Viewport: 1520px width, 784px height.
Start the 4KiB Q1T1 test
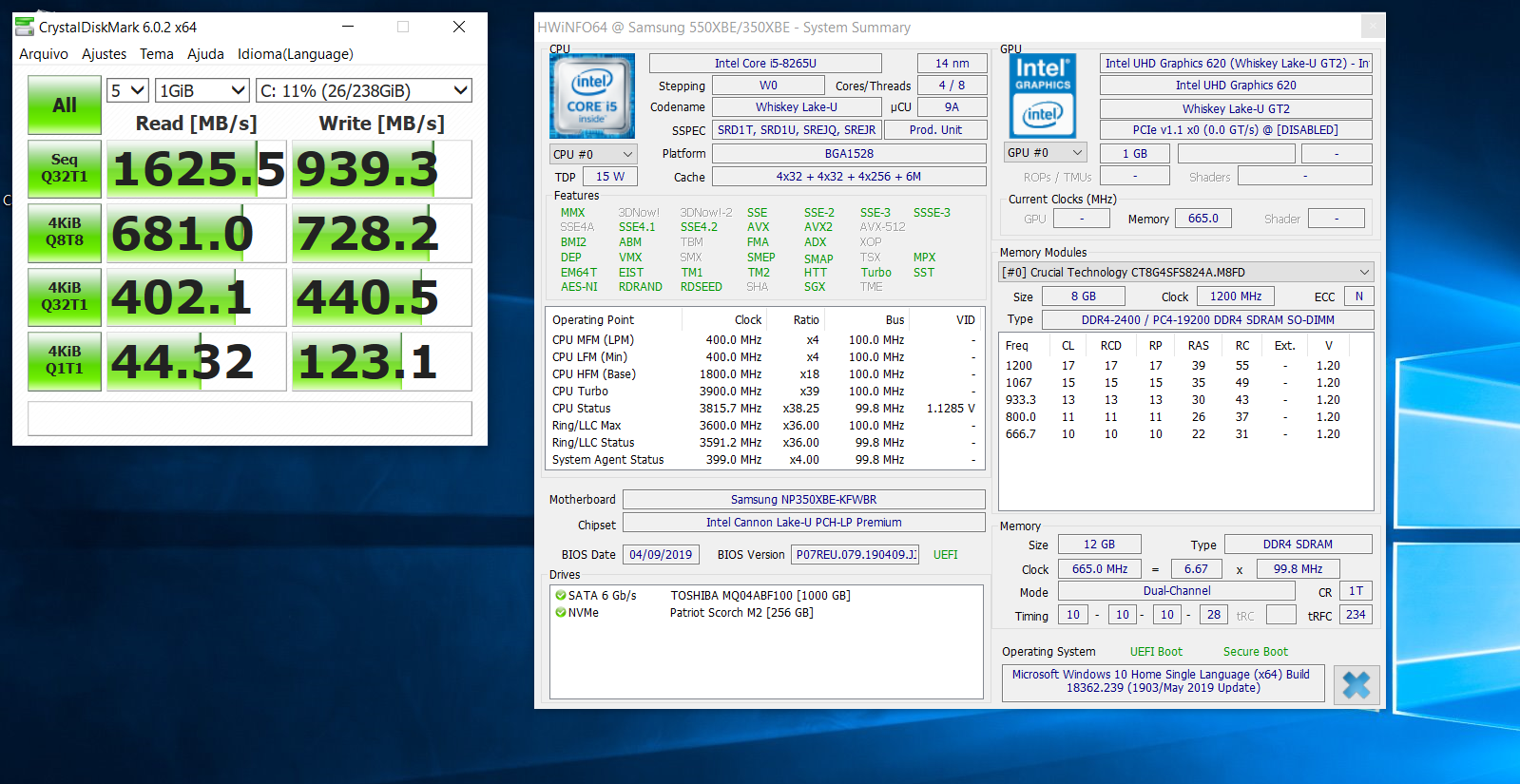coord(65,360)
